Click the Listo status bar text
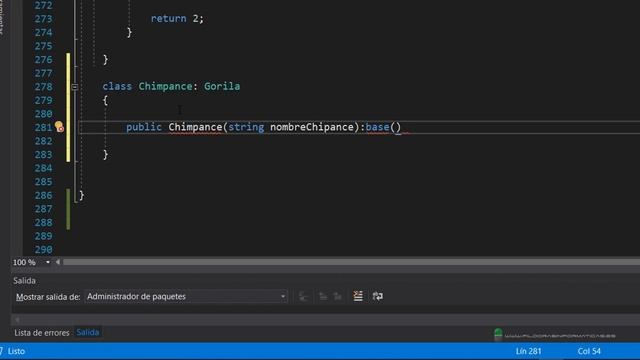This screenshot has height=360, width=640. (16, 351)
